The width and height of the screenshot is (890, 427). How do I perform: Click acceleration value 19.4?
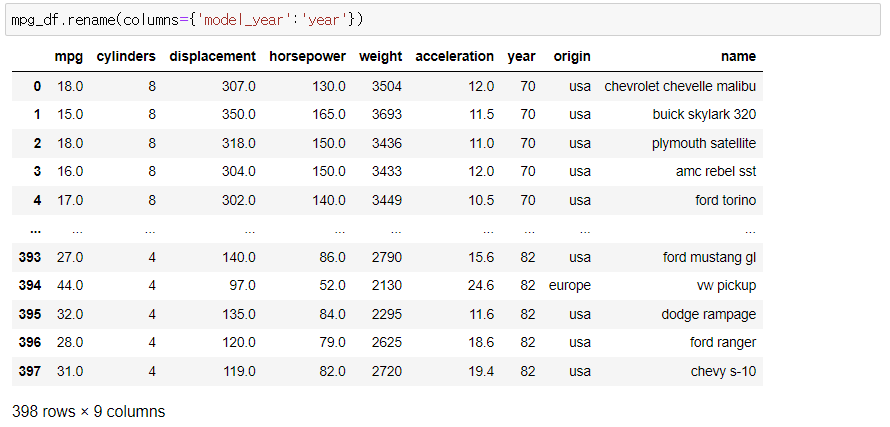pyautogui.click(x=481, y=371)
